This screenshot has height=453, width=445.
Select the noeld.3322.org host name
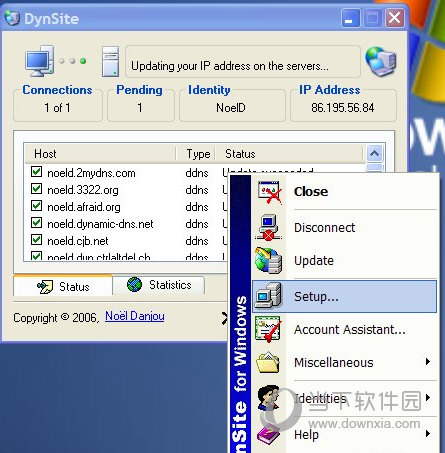coord(83,190)
